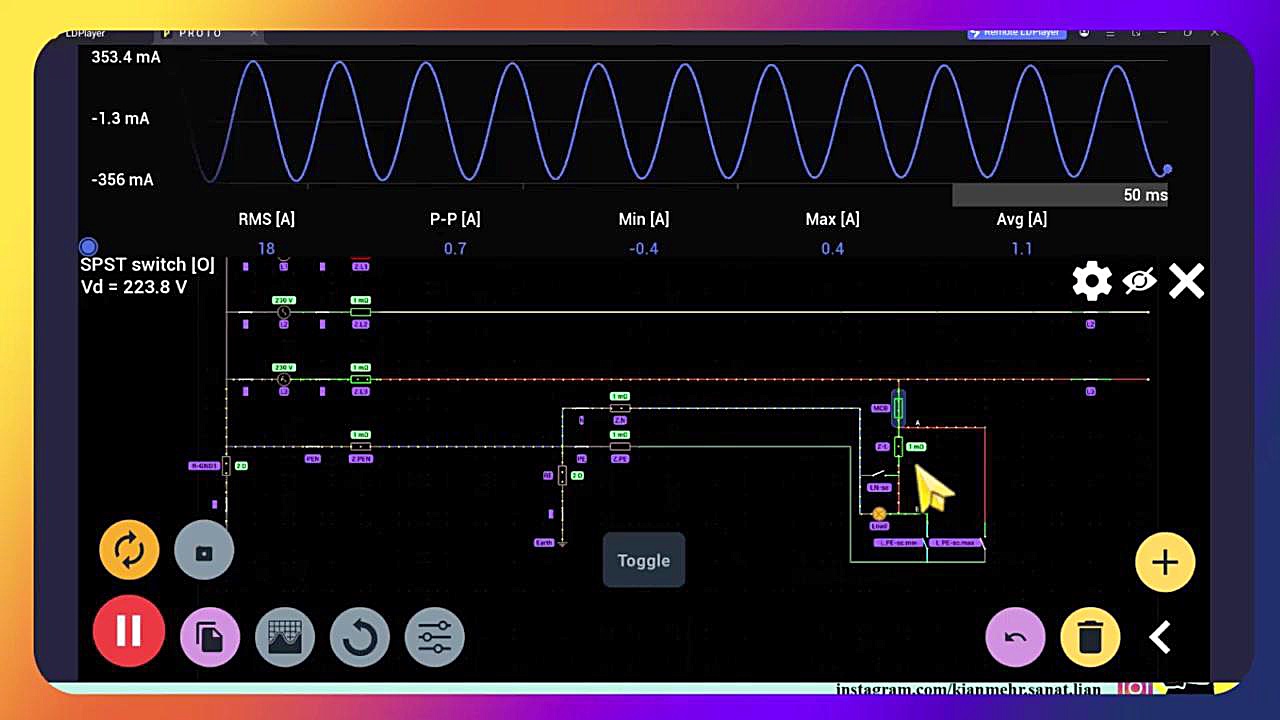The width and height of the screenshot is (1280, 720).
Task: Reset the simulation with the circular arrow
Action: coord(360,637)
